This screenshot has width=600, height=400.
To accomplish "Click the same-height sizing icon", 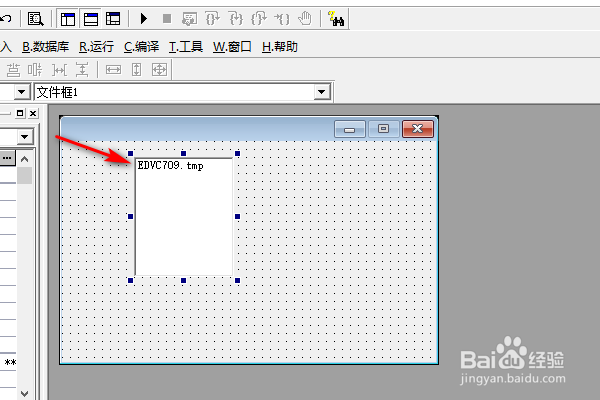I will click(137, 70).
